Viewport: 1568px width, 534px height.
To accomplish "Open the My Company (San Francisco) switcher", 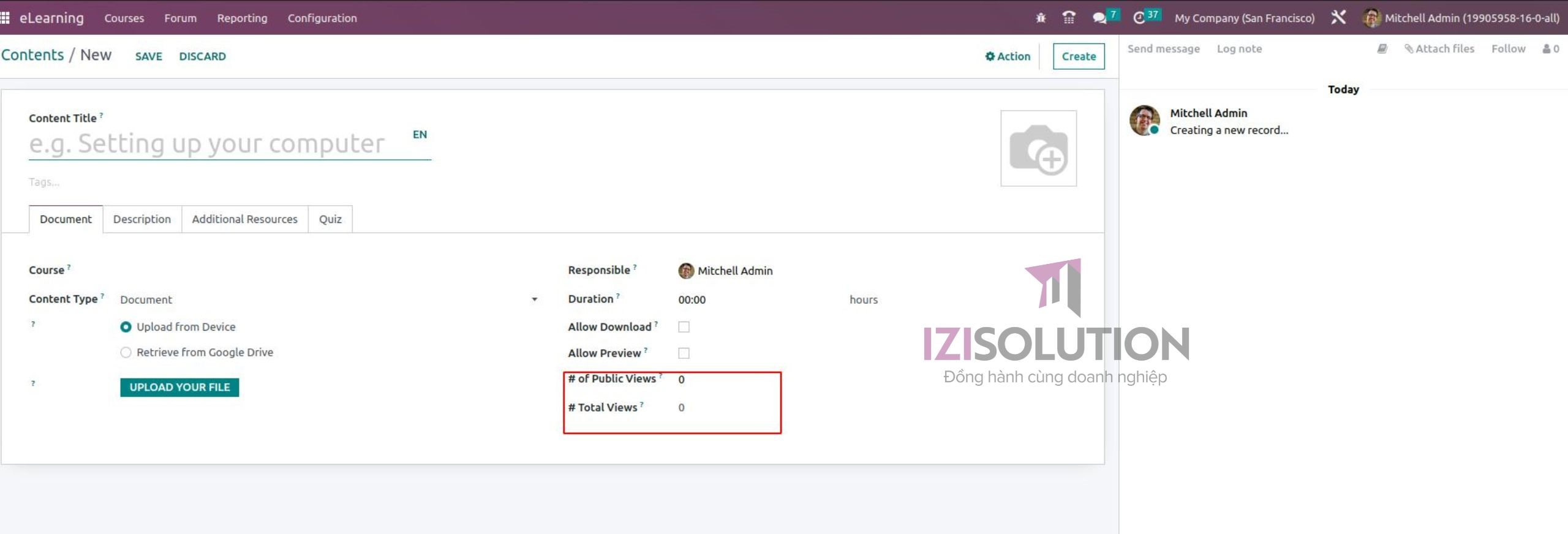I will pyautogui.click(x=1244, y=18).
